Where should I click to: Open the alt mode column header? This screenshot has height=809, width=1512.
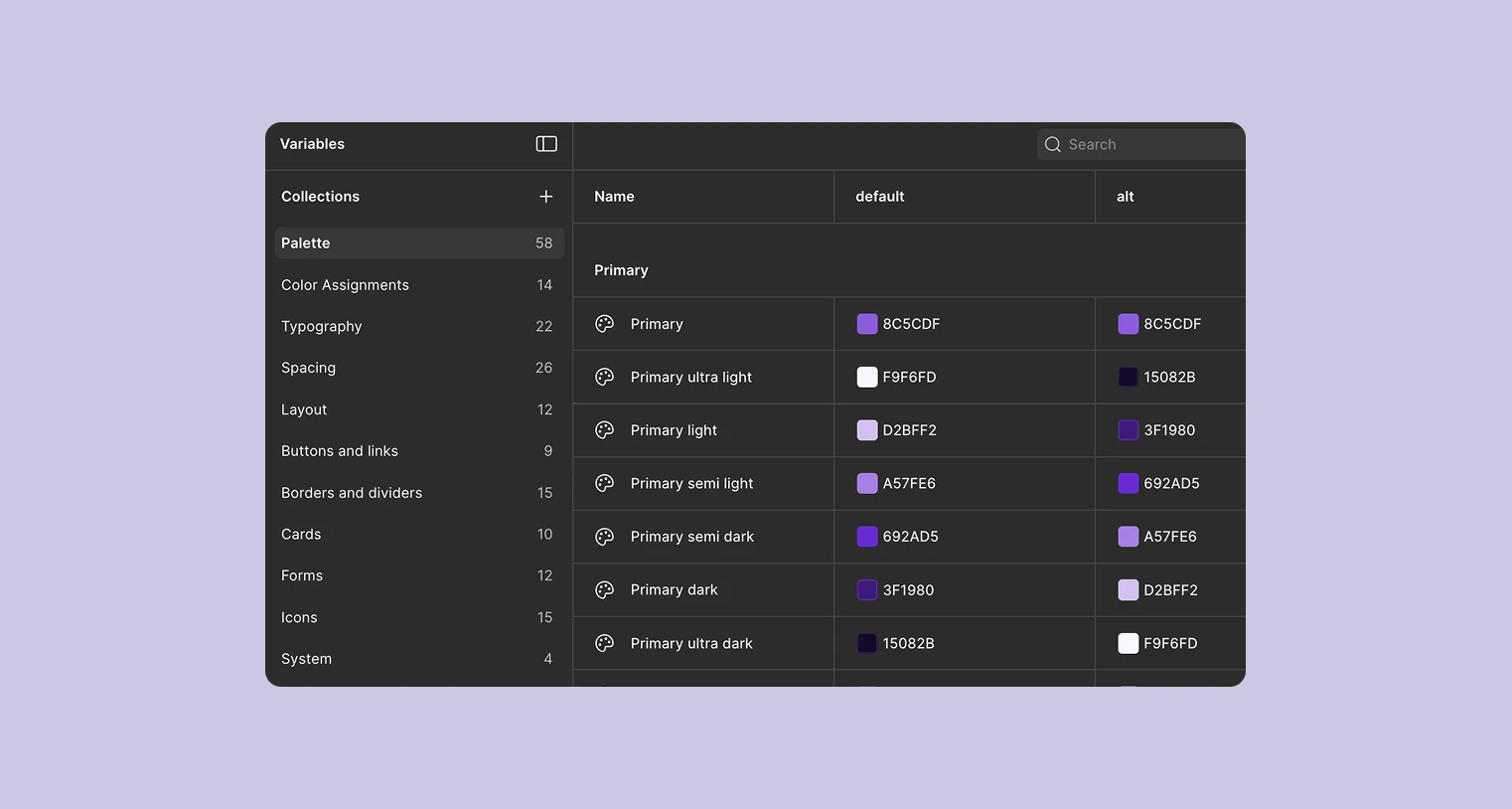[x=1125, y=196]
